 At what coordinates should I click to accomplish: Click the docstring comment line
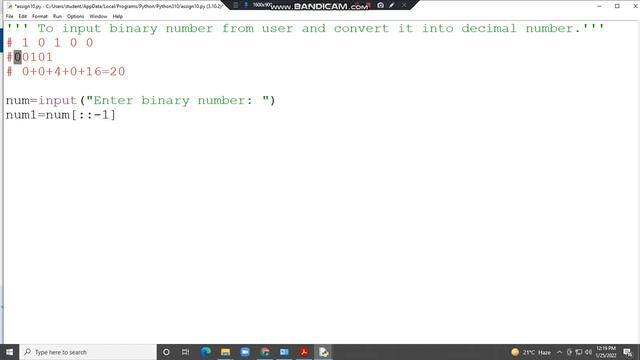pyautogui.click(x=305, y=28)
